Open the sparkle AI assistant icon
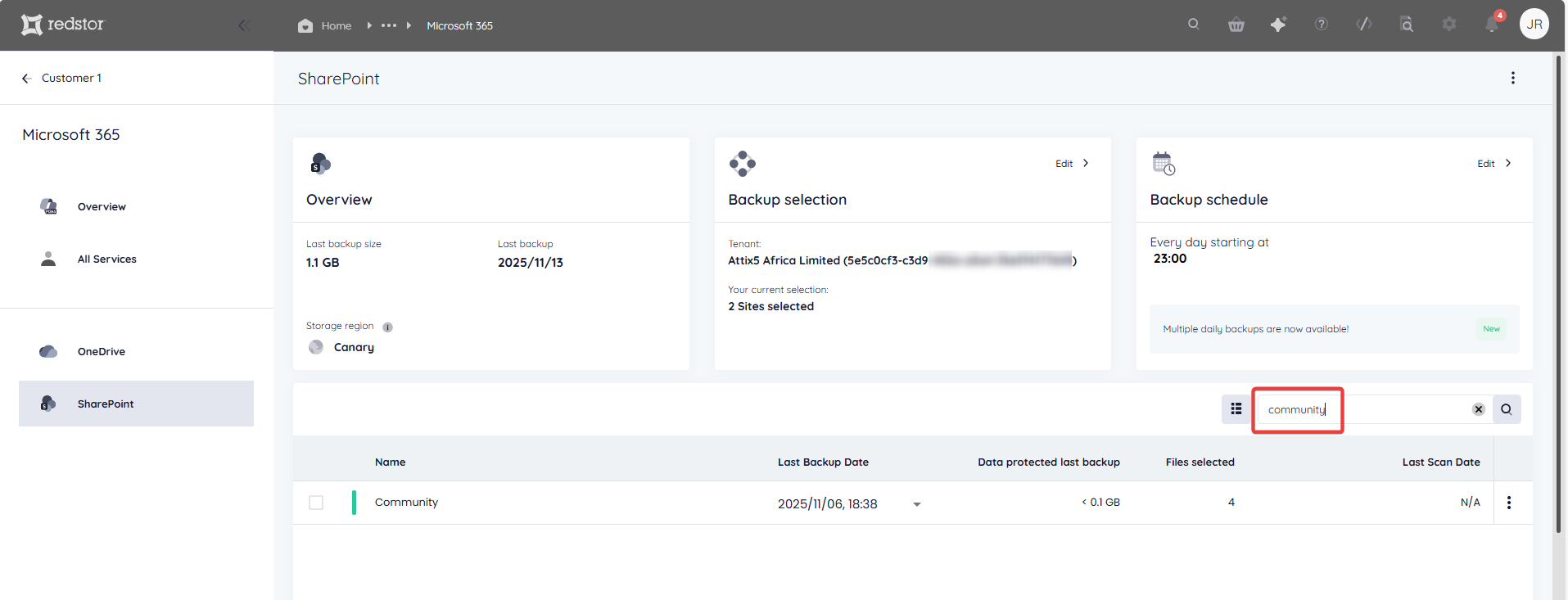Image resolution: width=1568 pixels, height=600 pixels. [x=1278, y=25]
